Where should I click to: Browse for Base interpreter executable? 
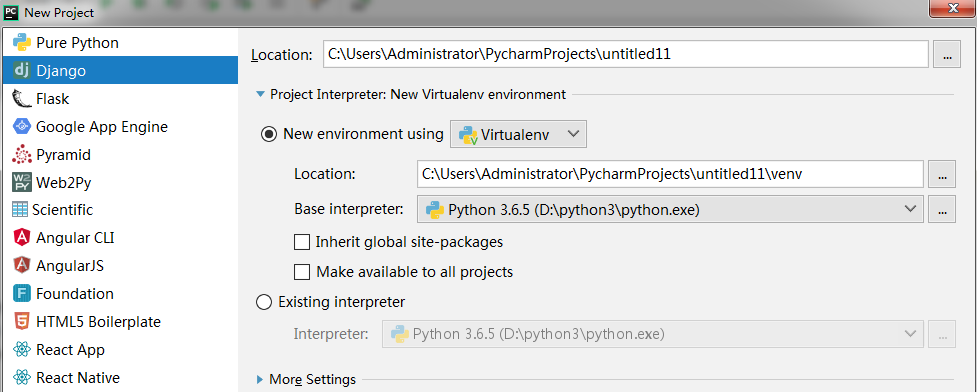coord(942,210)
